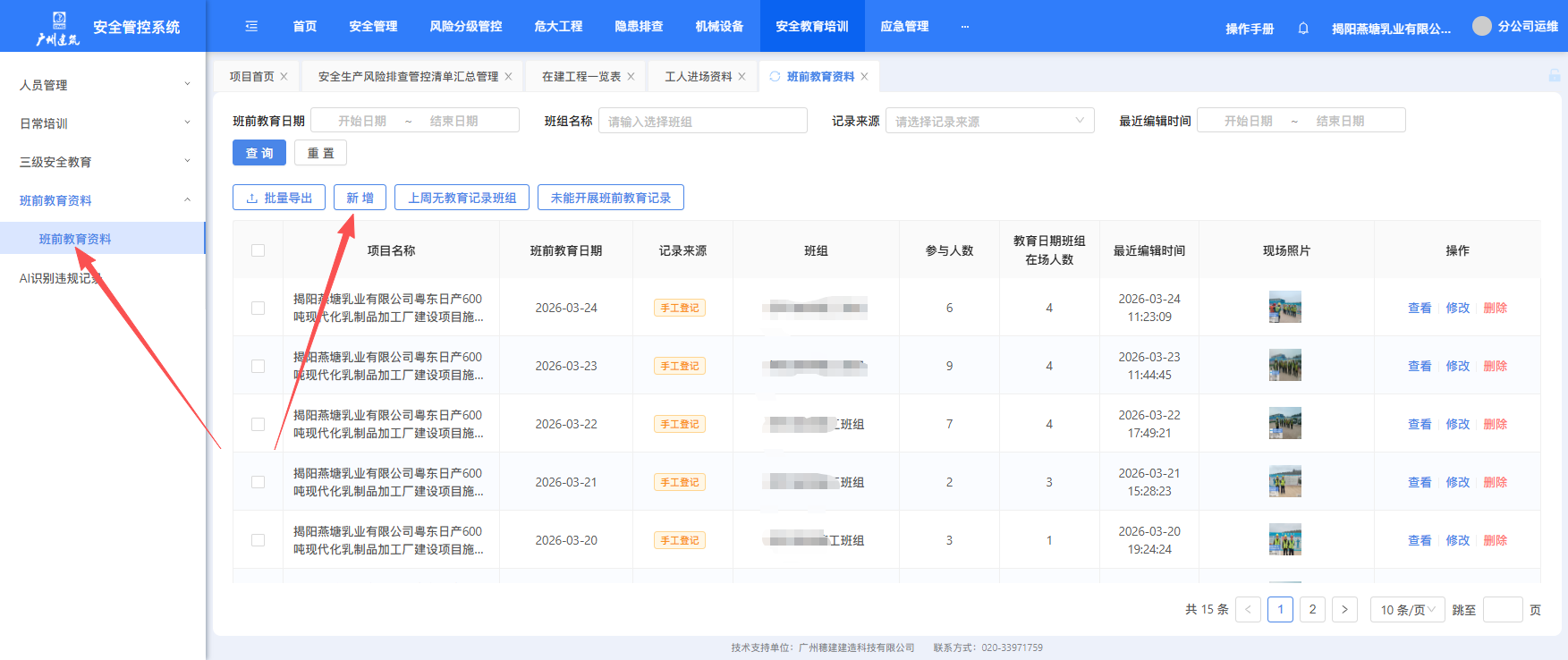Close the 项目首页 tab

[x=284, y=77]
